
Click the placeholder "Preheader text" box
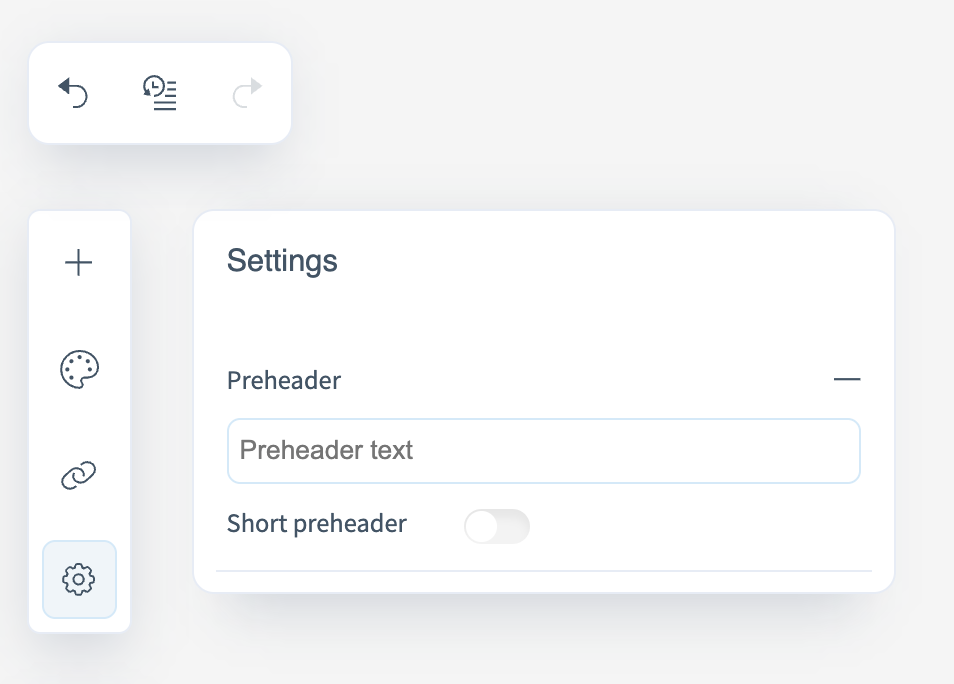(x=543, y=451)
